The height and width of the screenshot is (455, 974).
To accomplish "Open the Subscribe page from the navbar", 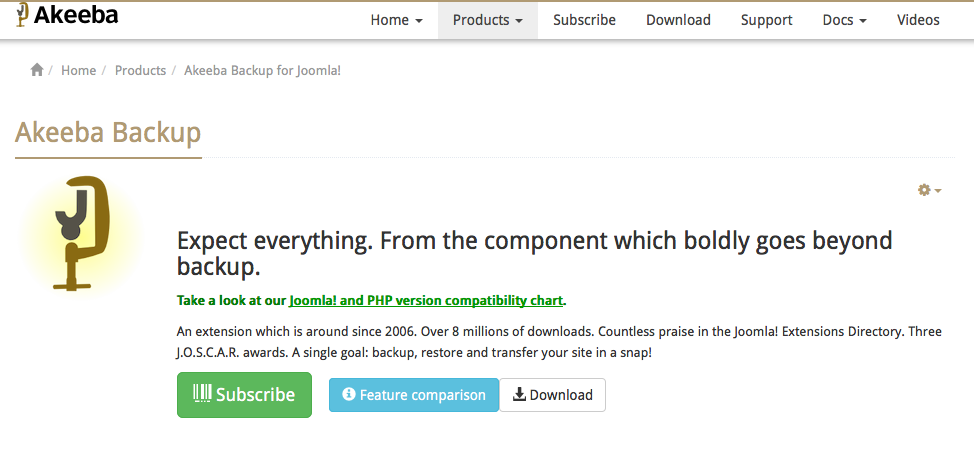I will click(584, 20).
